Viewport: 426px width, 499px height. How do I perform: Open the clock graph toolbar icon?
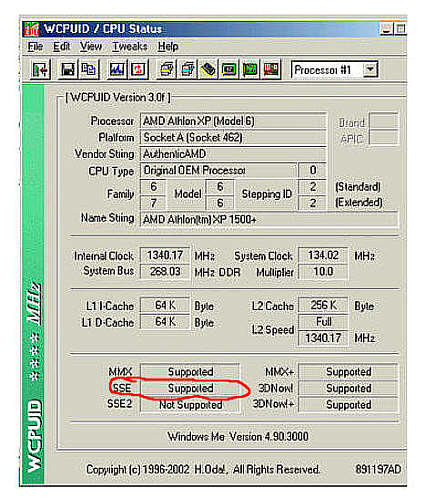coord(117,69)
